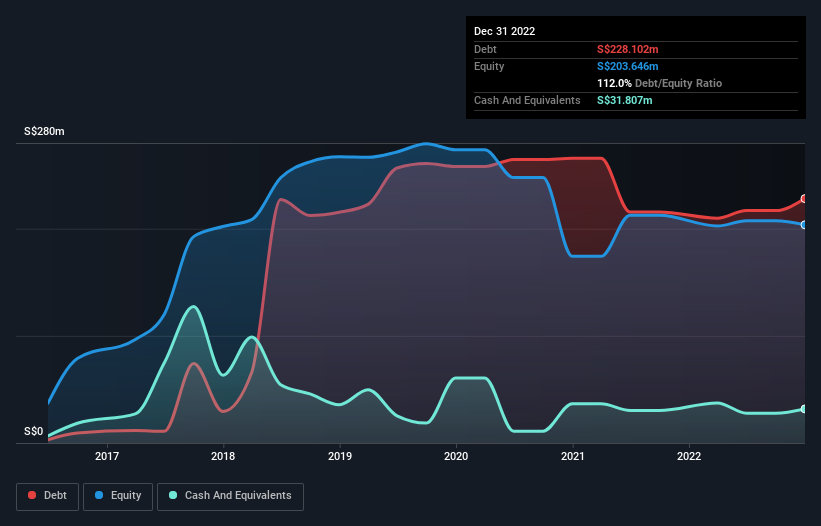Image resolution: width=821 pixels, height=526 pixels.
Task: Click the S$203.646m equity value
Action: [x=628, y=66]
